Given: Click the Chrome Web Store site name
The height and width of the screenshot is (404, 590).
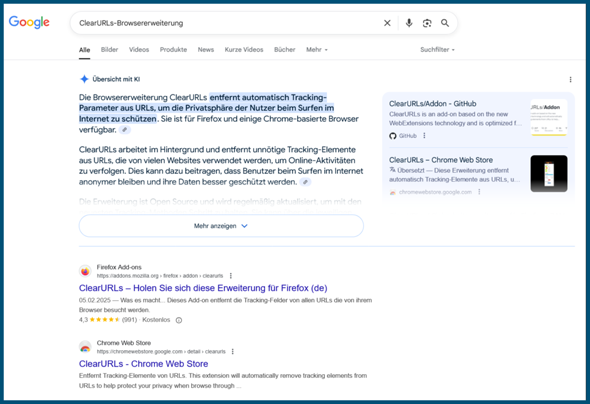Looking at the screenshot, I should 124,343.
